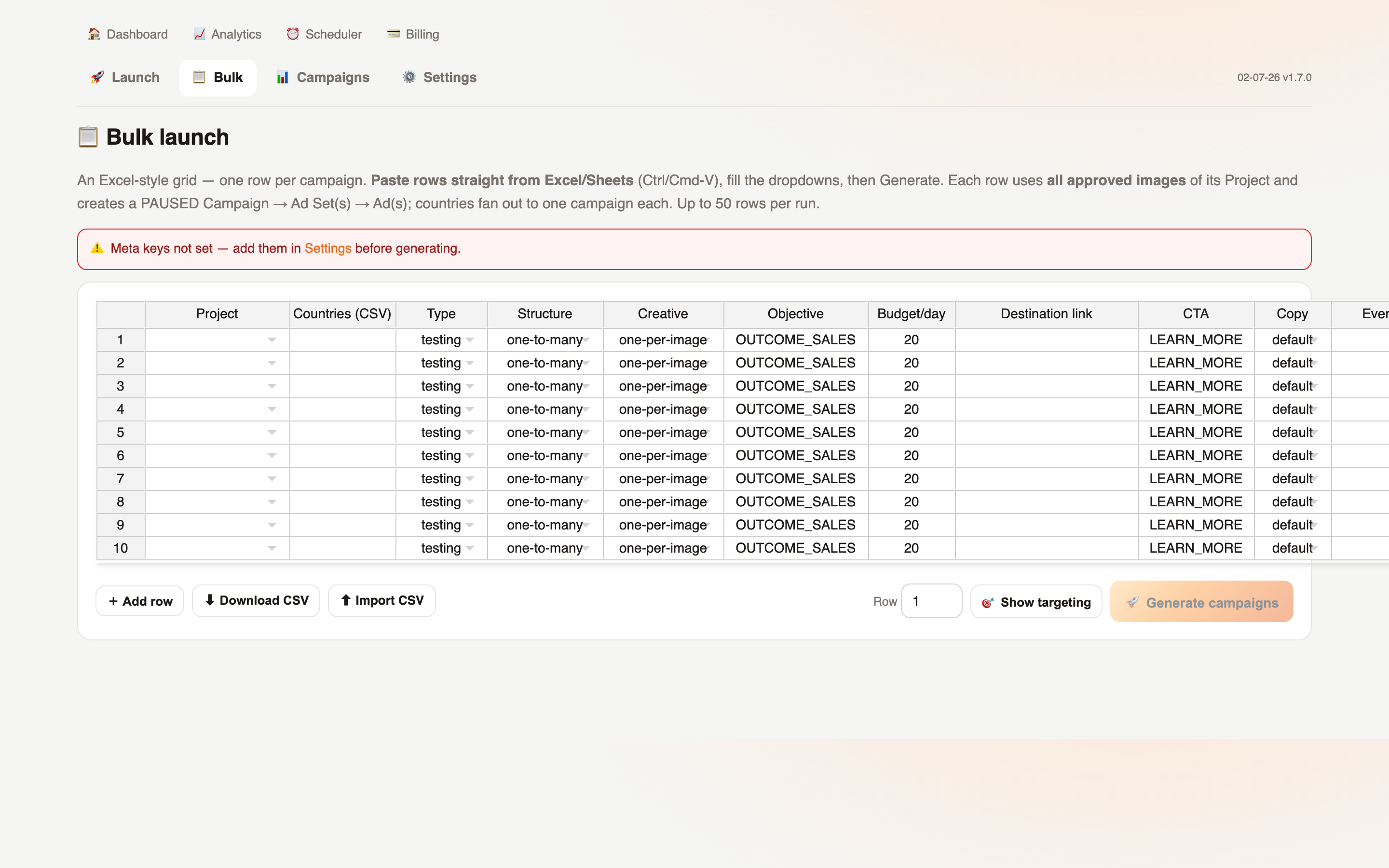Click the clipboard icon next to Bulk launch heading
This screenshot has height=868, width=1389.
tap(88, 136)
